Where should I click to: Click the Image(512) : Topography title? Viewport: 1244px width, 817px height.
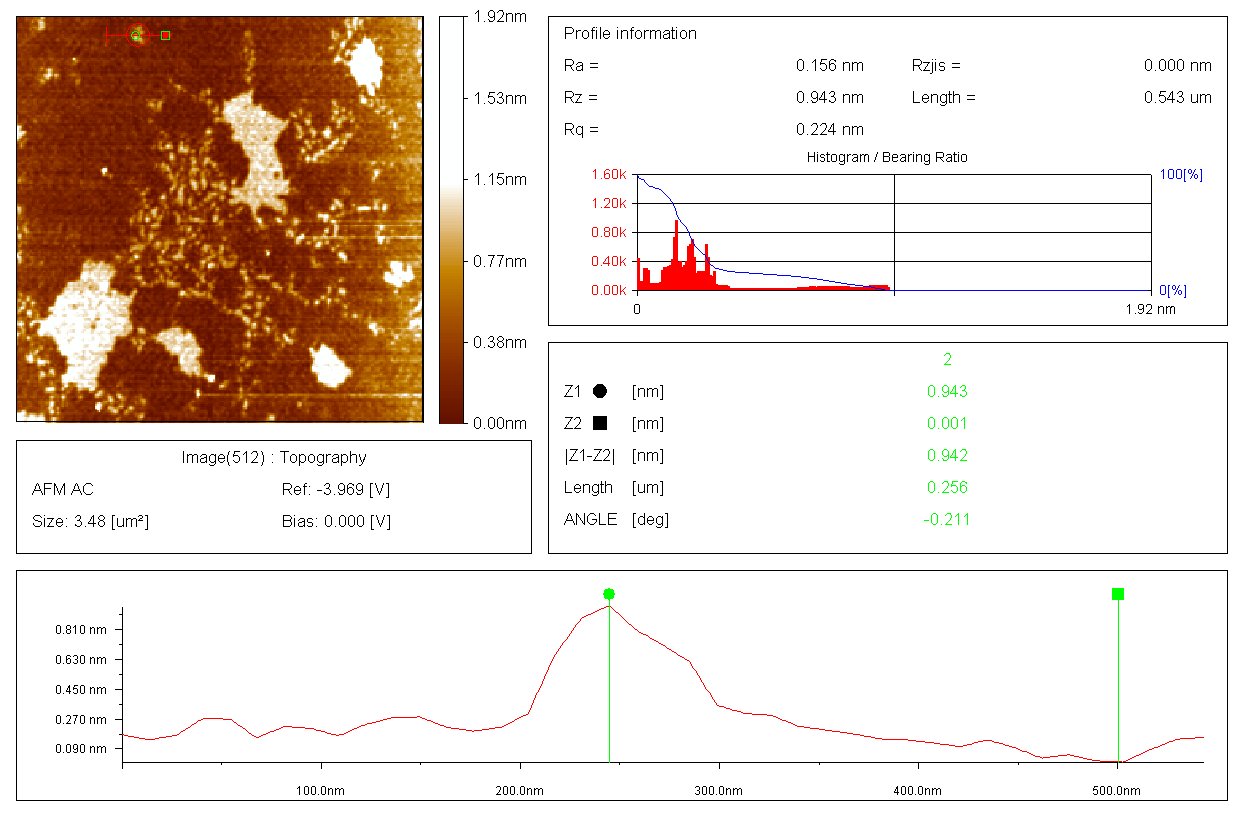point(273,458)
